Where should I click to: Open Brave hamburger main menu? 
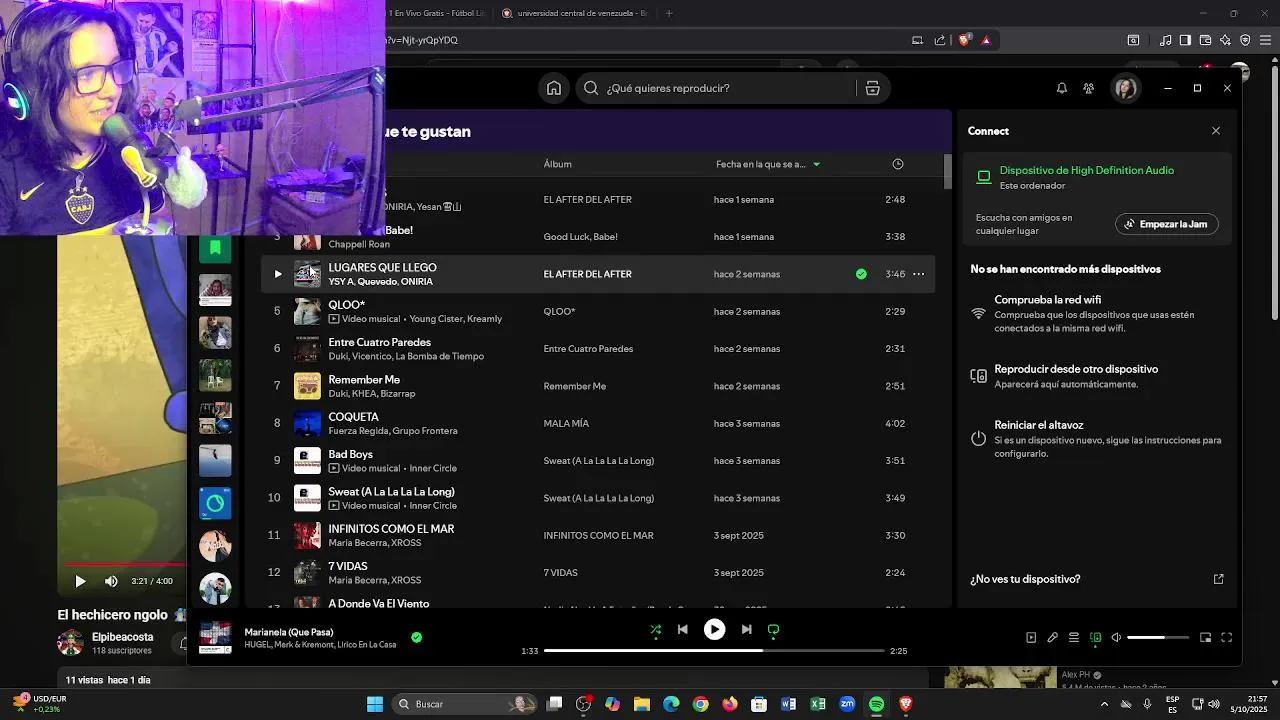coord(1266,40)
